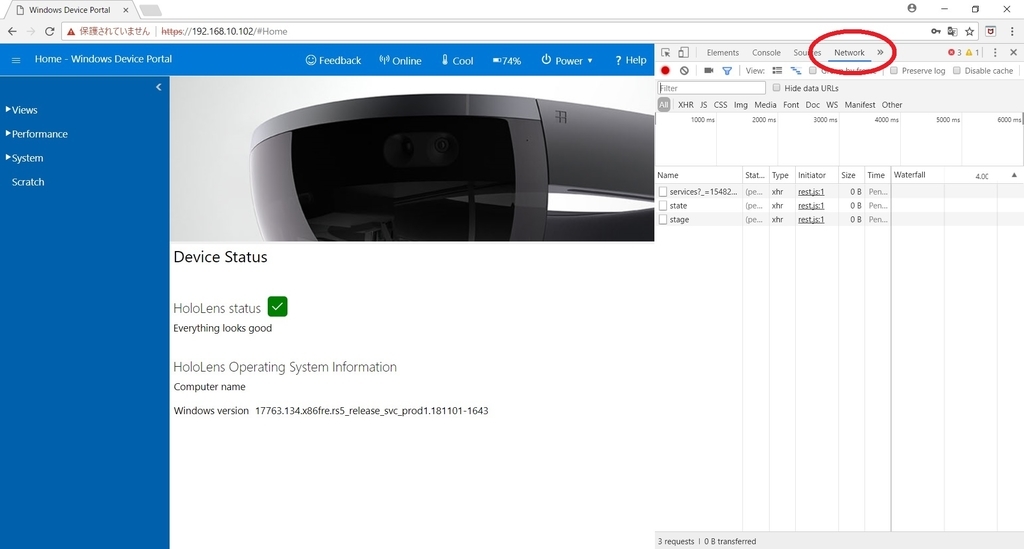This screenshot has width=1024, height=549.
Task: Toggle the DevTools device toolbar icon
Action: (683, 53)
